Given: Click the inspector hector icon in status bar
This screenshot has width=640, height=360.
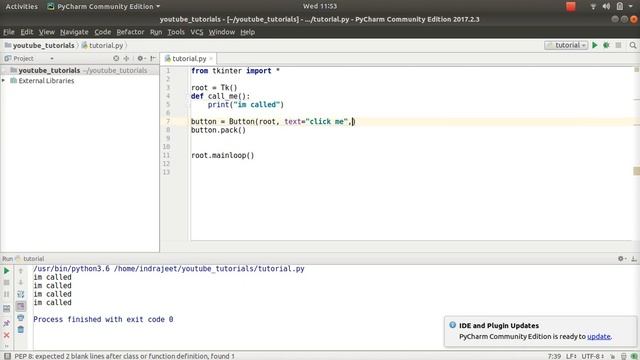Looking at the screenshot, I should (x=624, y=356).
